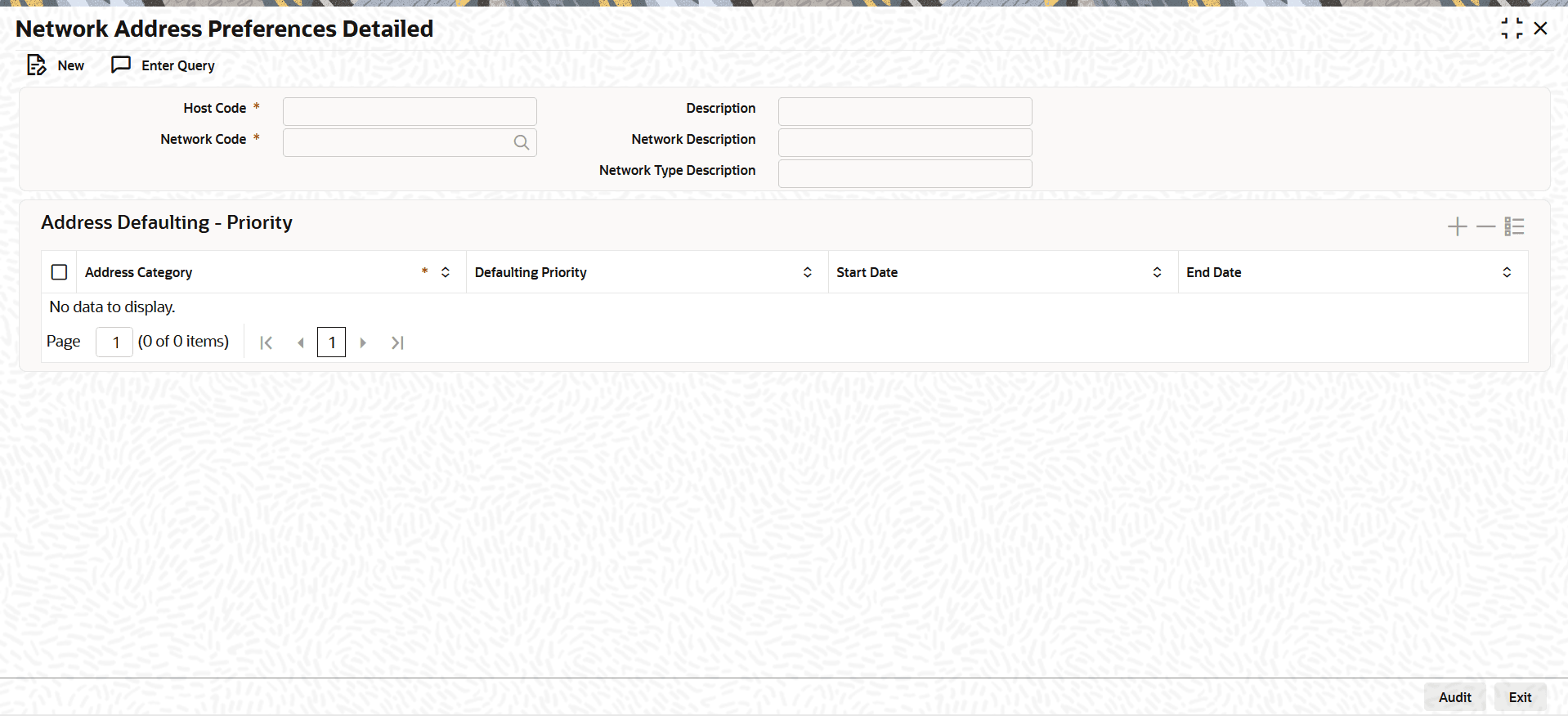
Task: Click the 'Address Defaulting - Priority' heading
Action: click(167, 222)
